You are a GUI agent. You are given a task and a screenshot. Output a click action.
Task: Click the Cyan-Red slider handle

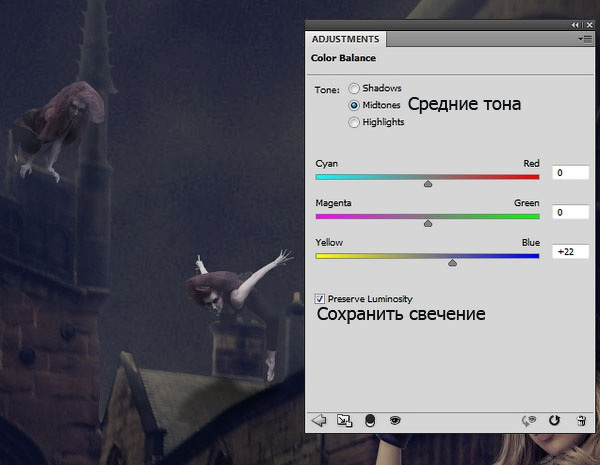tap(428, 184)
